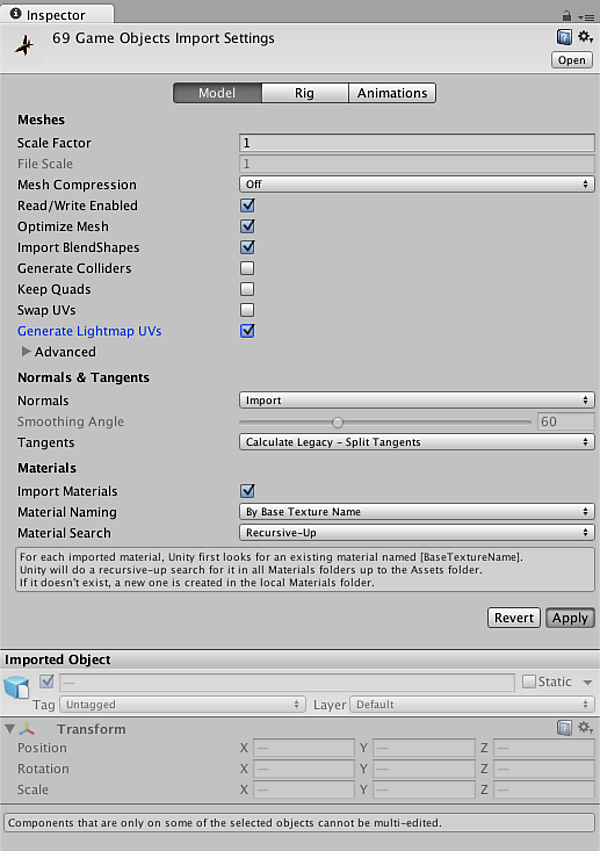
Task: Click the model asset preview icon
Action: pyautogui.click(x=24, y=45)
